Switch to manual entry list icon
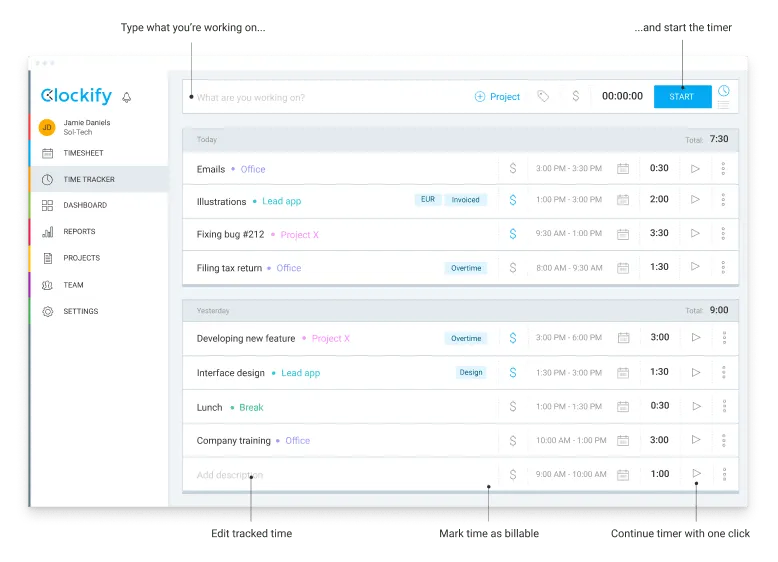This screenshot has width=778, height=562. click(724, 105)
